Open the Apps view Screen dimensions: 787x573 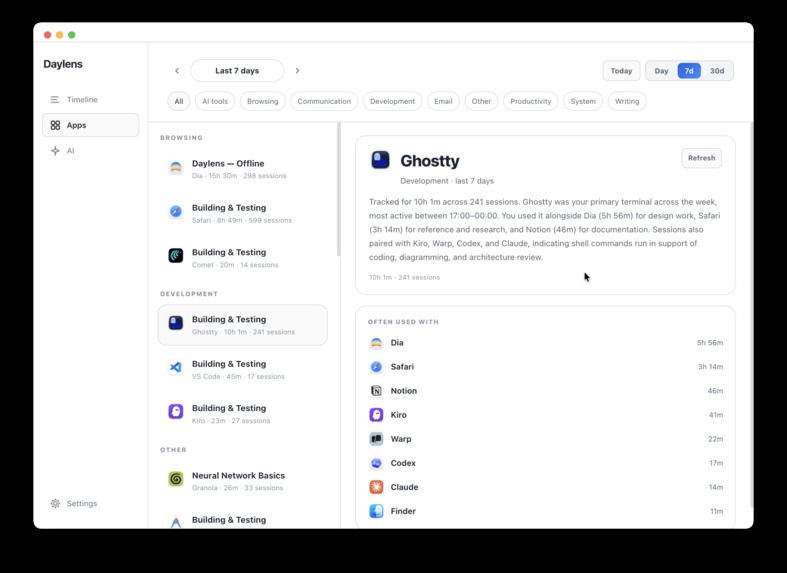[90, 125]
